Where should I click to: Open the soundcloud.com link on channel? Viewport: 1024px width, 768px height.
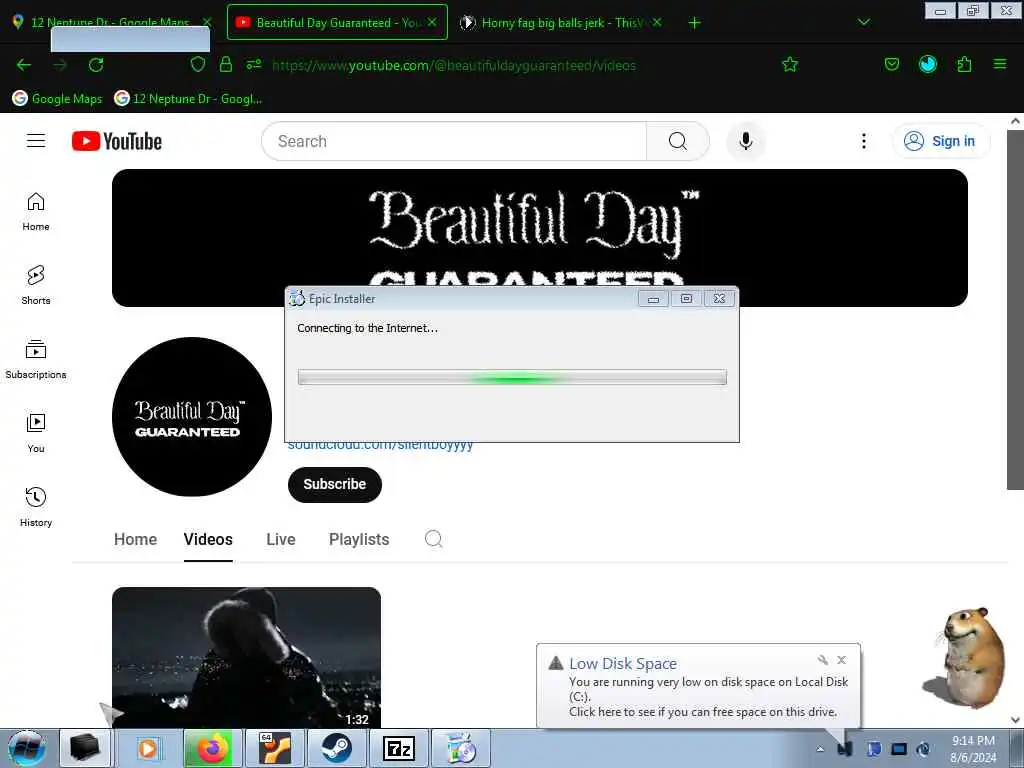coord(380,447)
